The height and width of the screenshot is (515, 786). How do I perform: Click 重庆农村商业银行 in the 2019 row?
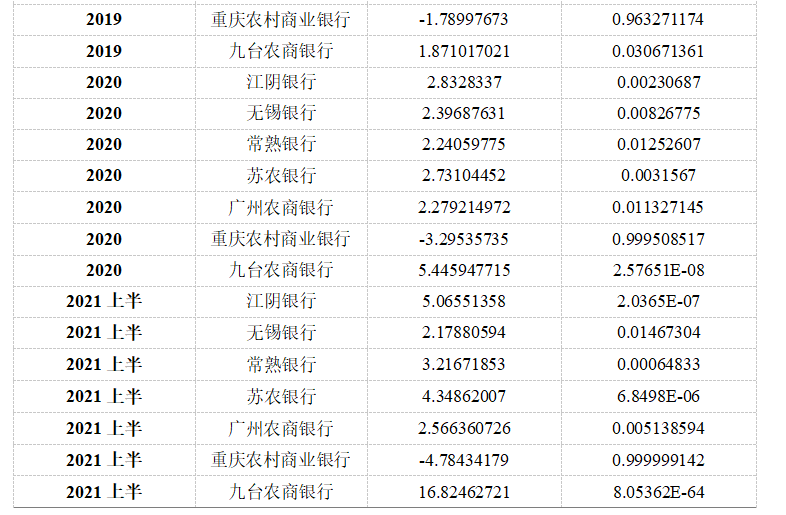click(x=280, y=20)
